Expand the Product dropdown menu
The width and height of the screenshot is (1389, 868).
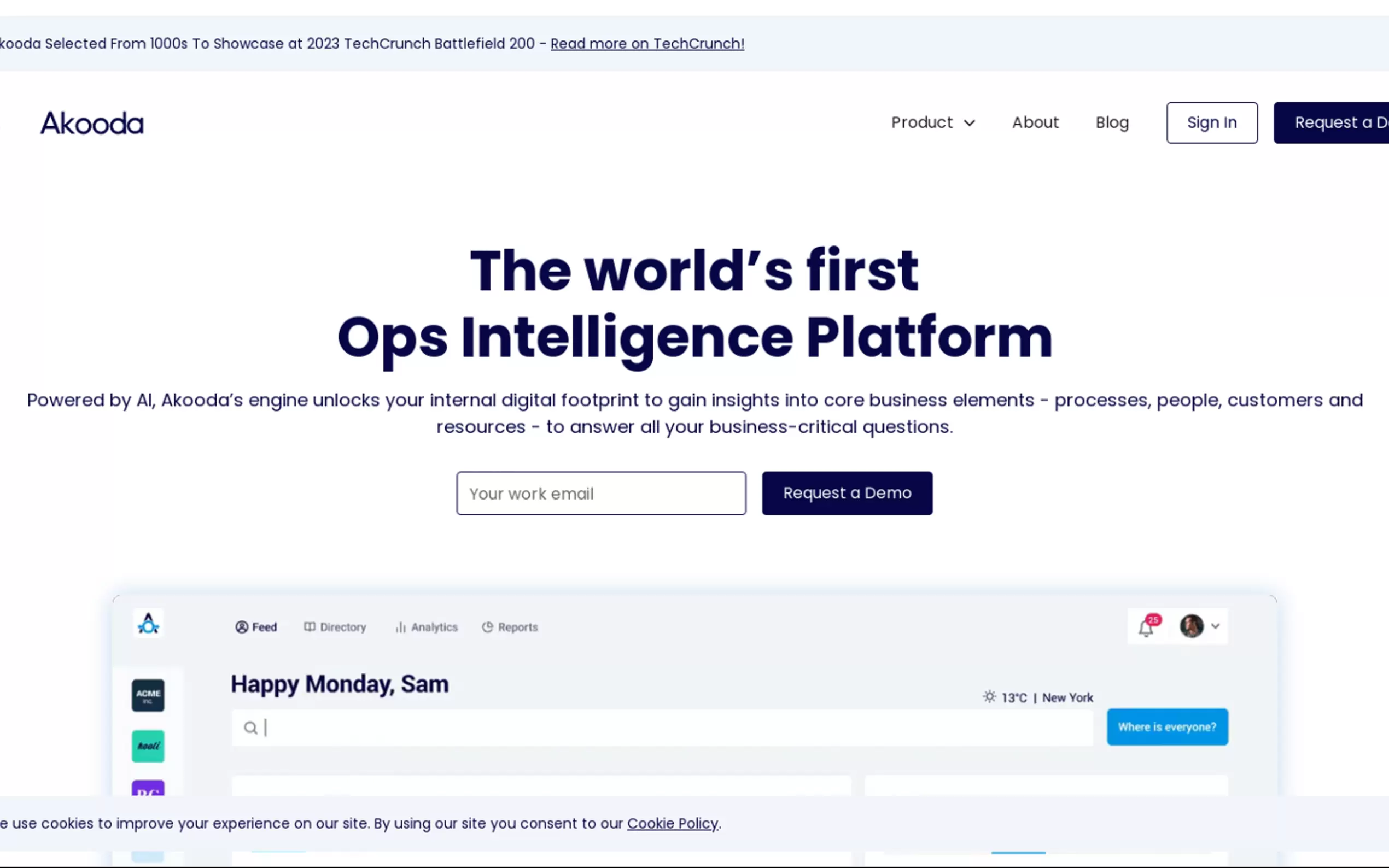pos(933,122)
